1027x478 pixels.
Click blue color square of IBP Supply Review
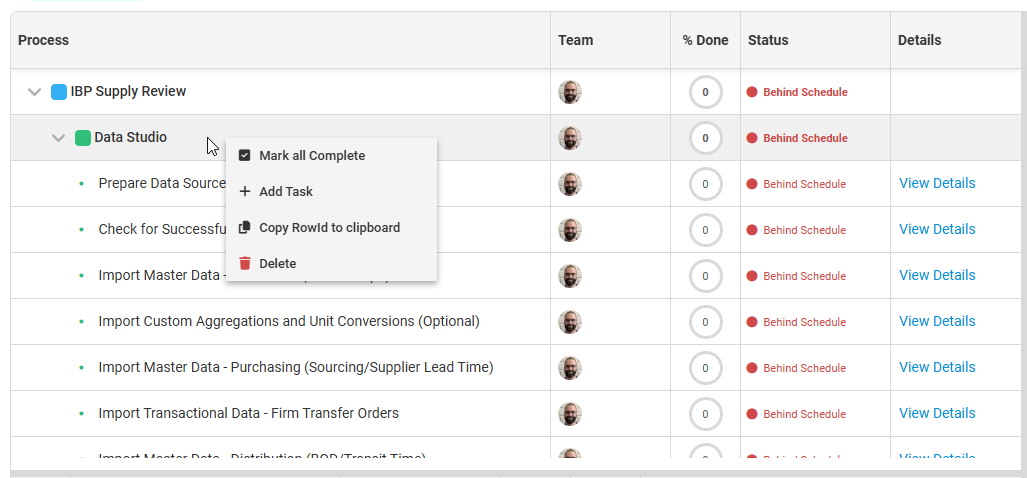(x=59, y=92)
